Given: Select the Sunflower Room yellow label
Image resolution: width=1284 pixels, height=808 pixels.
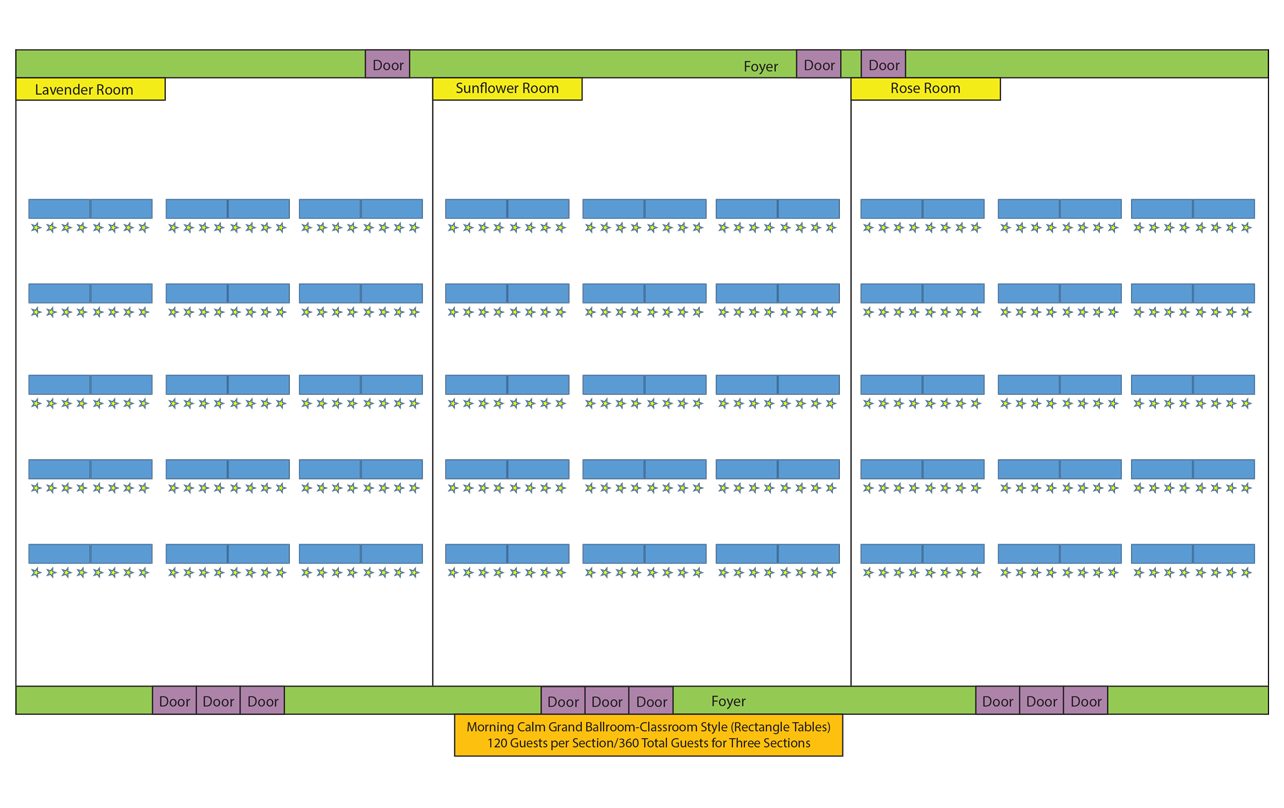Looking at the screenshot, I should (507, 88).
